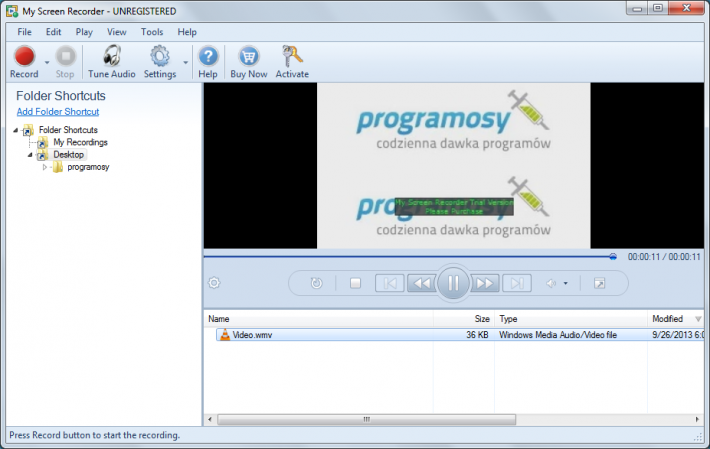
Task: Open the File menu
Action: pos(24,32)
